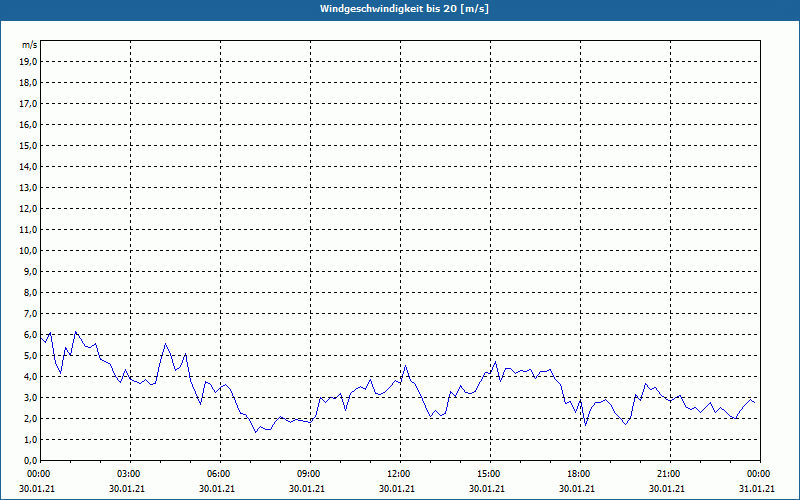Screen dimensions: 800x500
Task: Select the "16,0" y-axis label
Action: [28, 124]
